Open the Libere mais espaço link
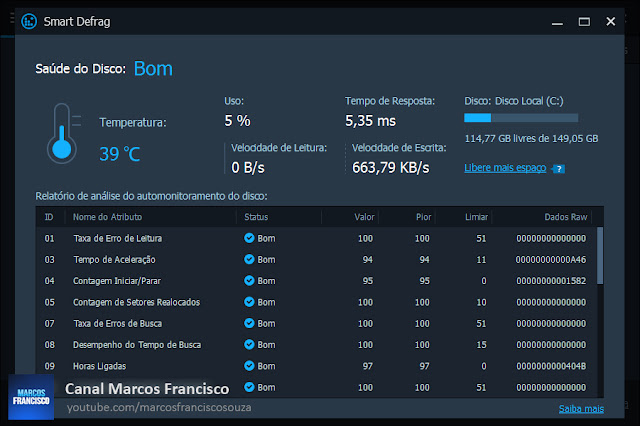Viewport: 640px width, 426px height. pyautogui.click(x=505, y=168)
